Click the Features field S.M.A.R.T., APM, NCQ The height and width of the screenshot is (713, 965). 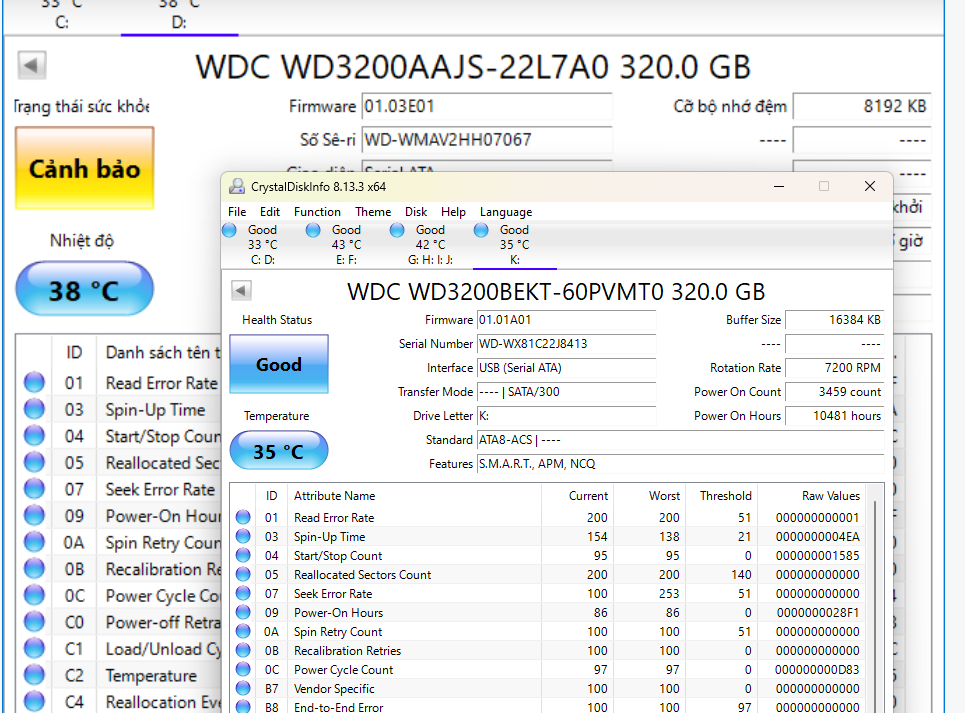click(681, 464)
